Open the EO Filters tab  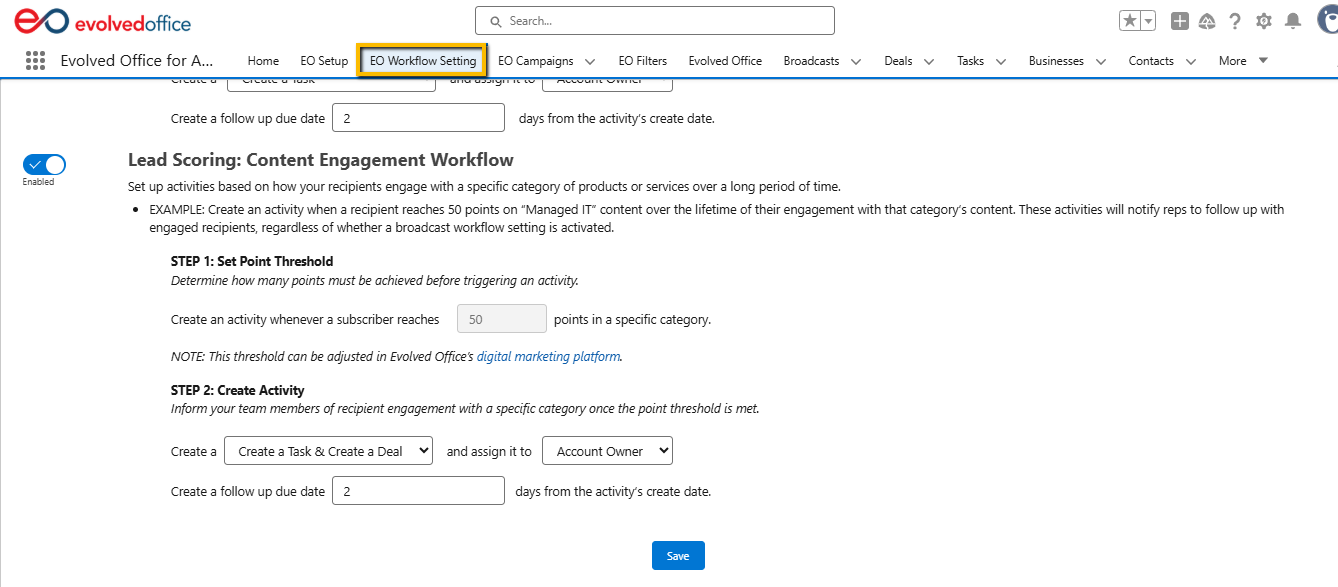point(643,61)
